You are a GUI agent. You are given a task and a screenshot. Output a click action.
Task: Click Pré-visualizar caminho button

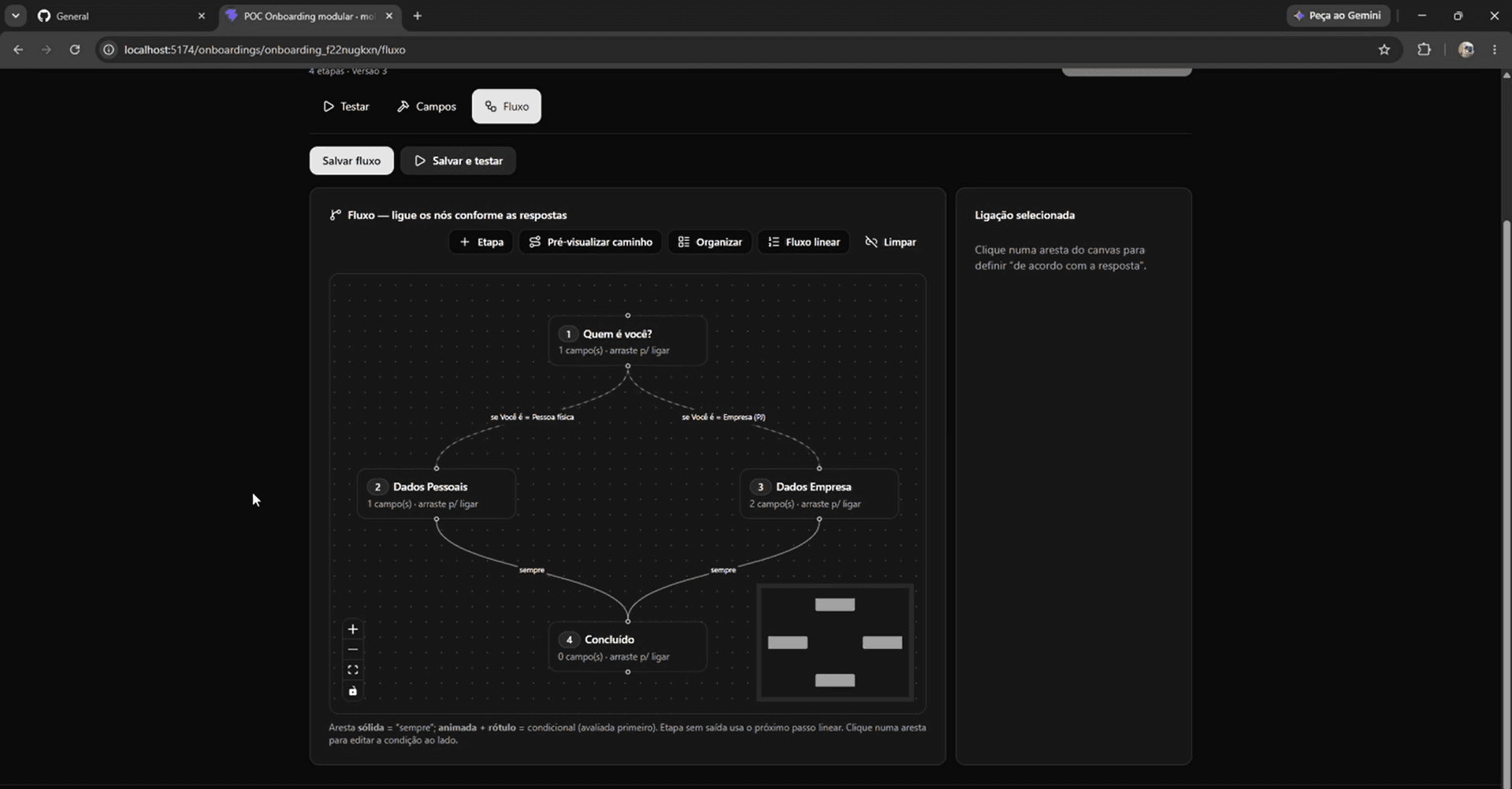click(590, 242)
